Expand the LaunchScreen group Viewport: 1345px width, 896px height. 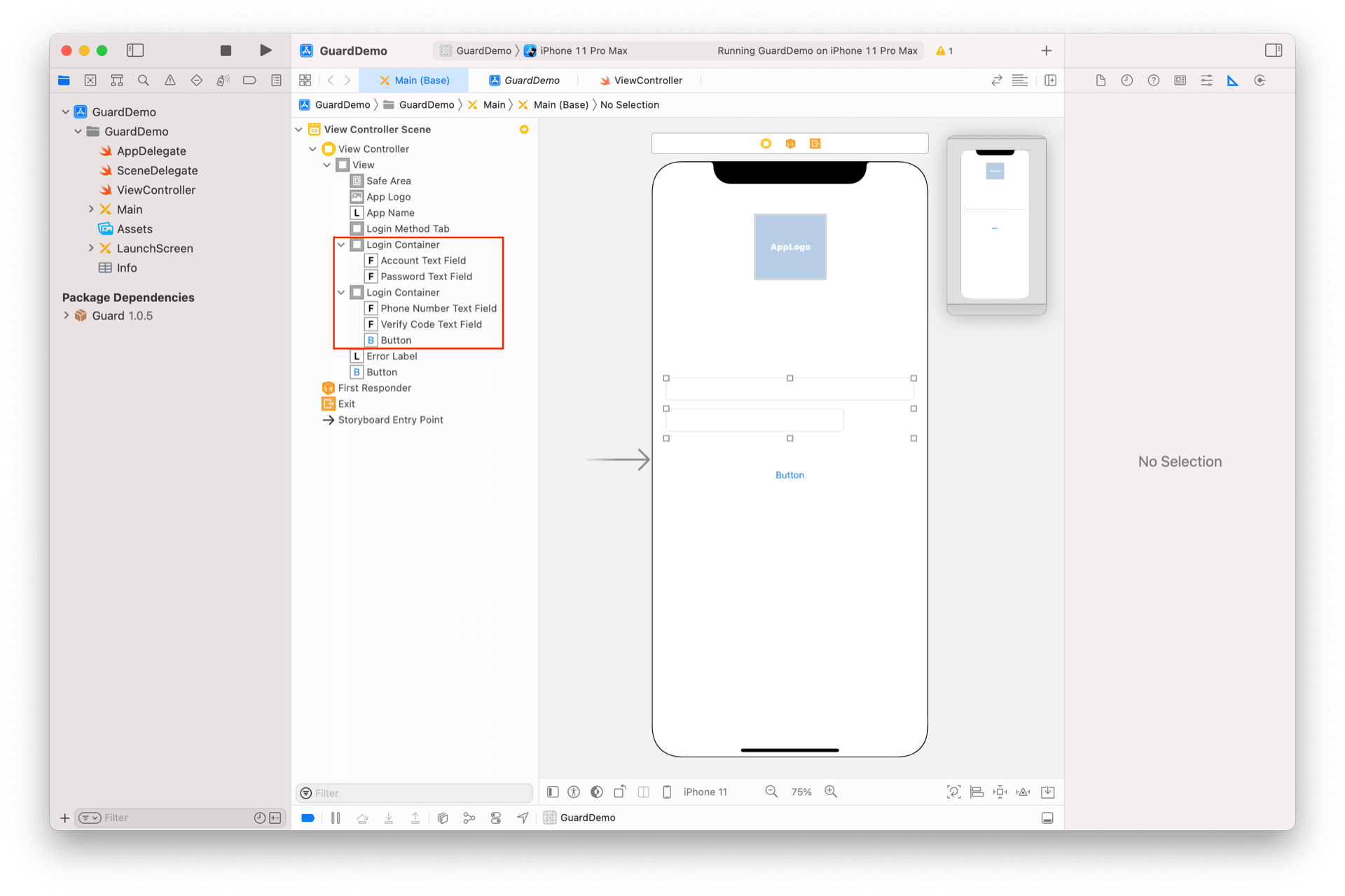91,248
